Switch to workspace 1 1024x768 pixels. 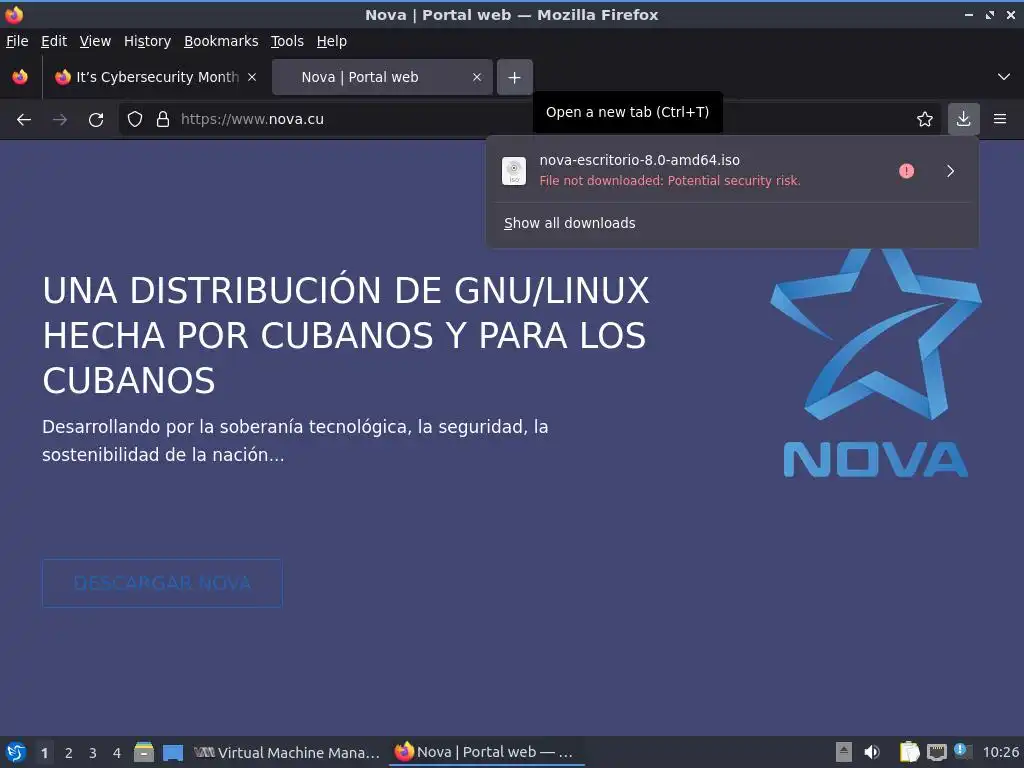point(44,753)
